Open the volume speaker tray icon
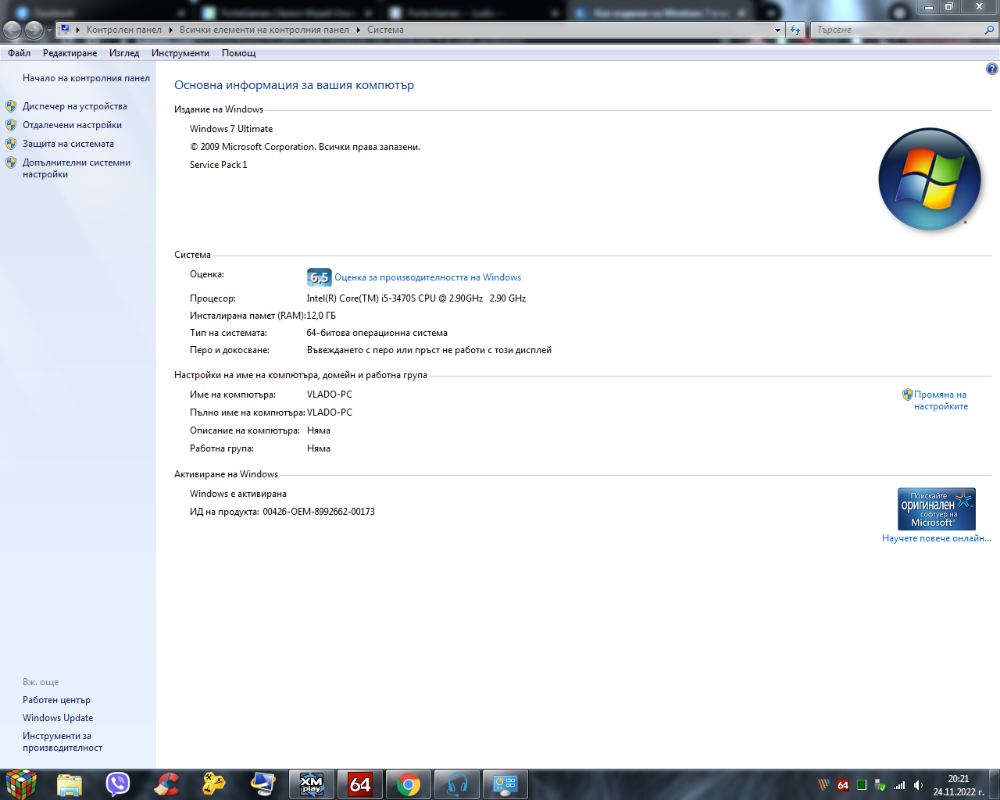The width and height of the screenshot is (1000, 800). (918, 785)
